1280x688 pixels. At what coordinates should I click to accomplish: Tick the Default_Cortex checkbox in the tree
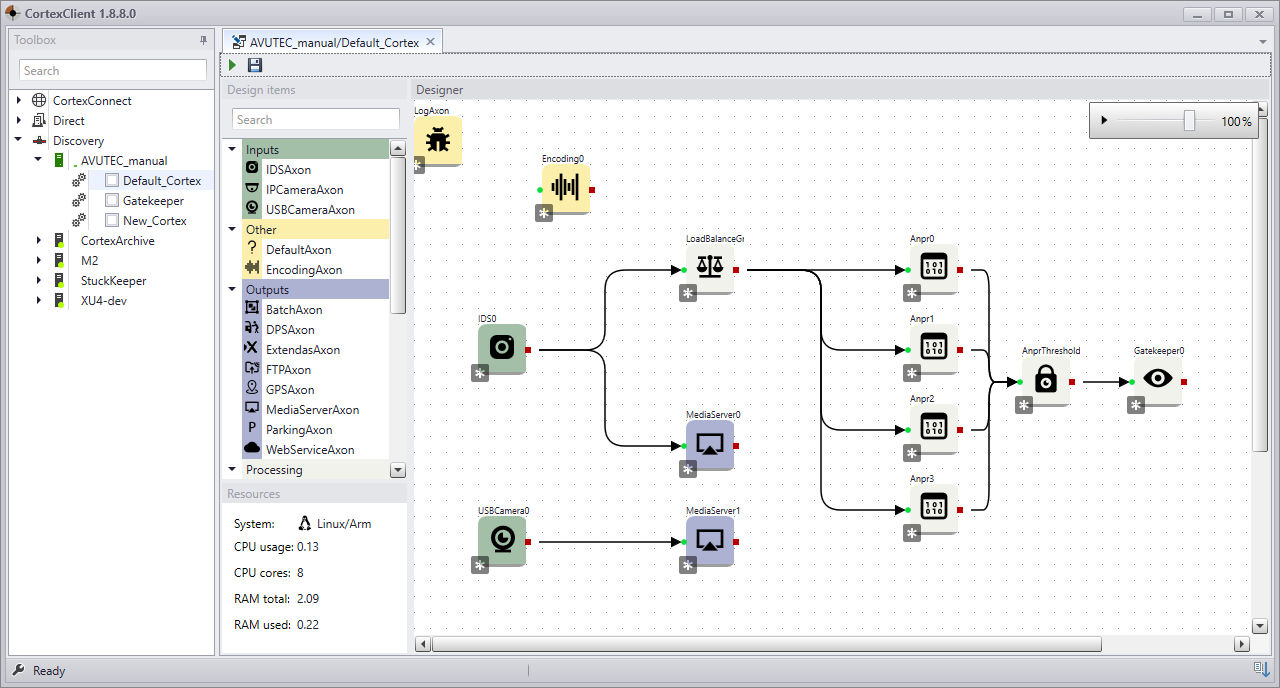(112, 181)
